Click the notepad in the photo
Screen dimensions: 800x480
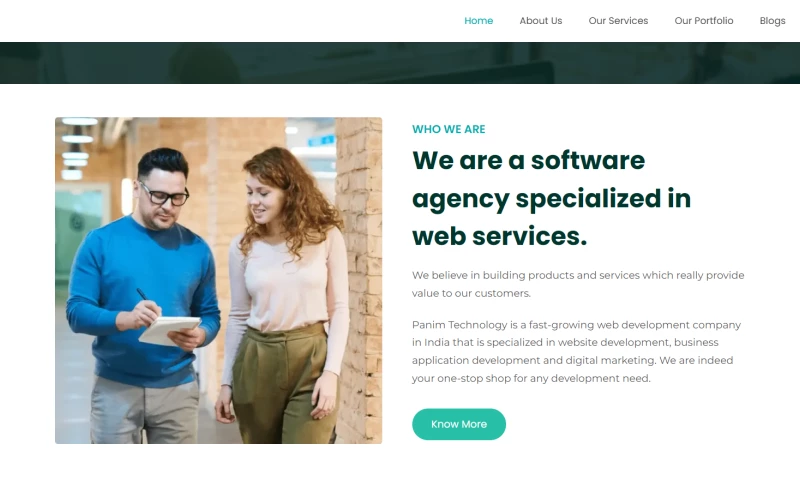tap(169, 330)
